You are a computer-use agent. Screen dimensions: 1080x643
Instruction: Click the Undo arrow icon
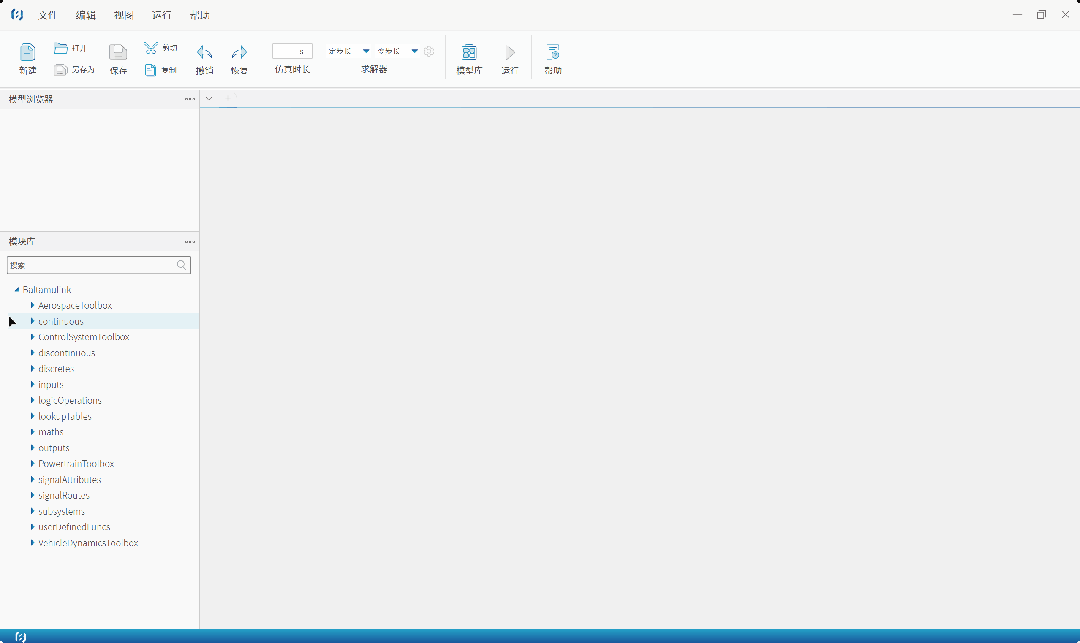click(204, 53)
